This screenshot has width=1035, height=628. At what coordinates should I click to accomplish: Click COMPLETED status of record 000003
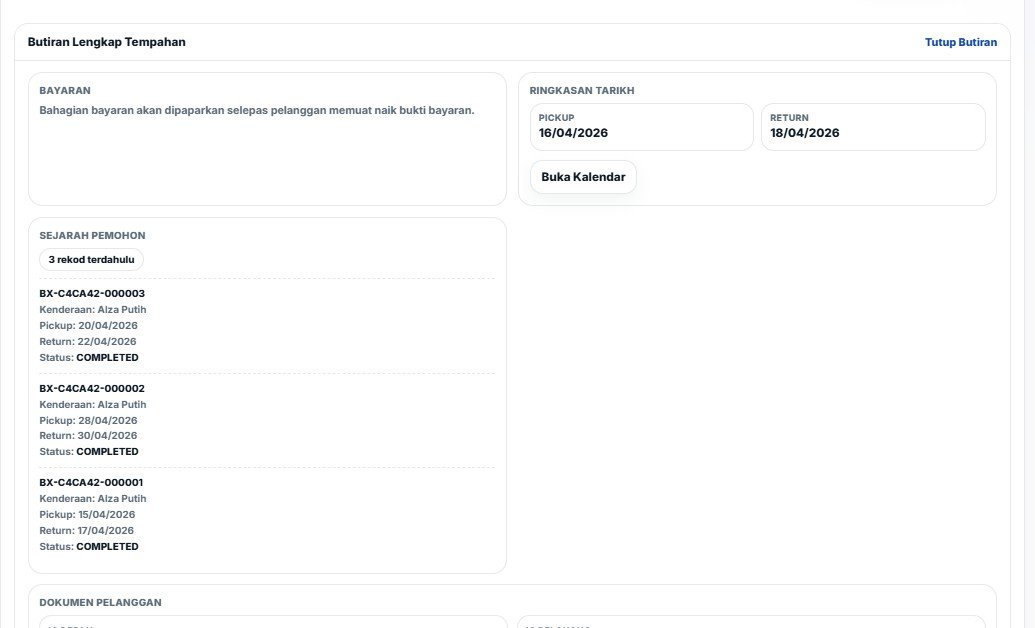[x=107, y=358]
